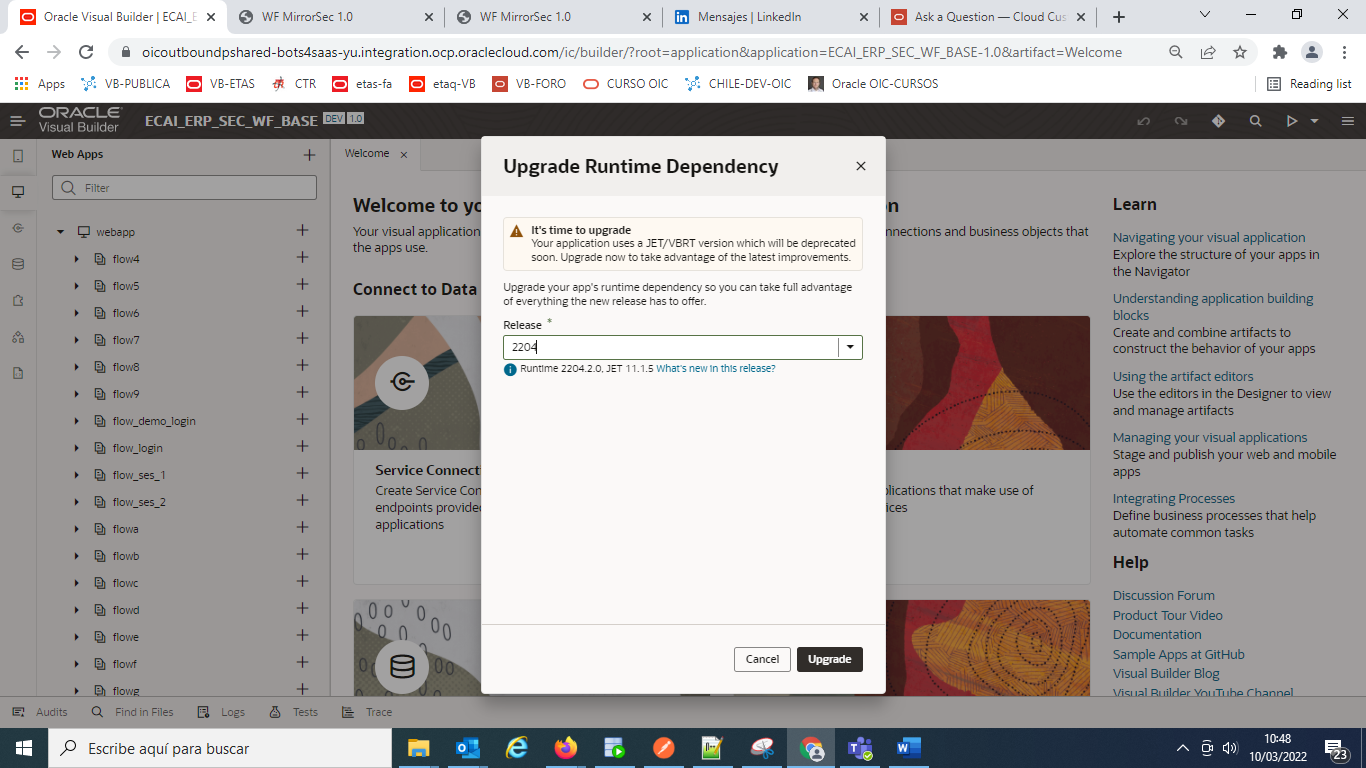Screen dimensions: 1366x768
Task: Click plus icon next to flow4
Action: [302, 258]
